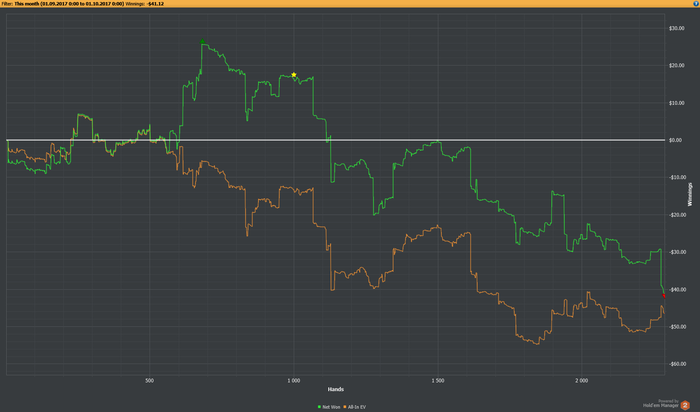Click the '-$30.00' y-axis label
The width and height of the screenshot is (700, 412).
677,252
